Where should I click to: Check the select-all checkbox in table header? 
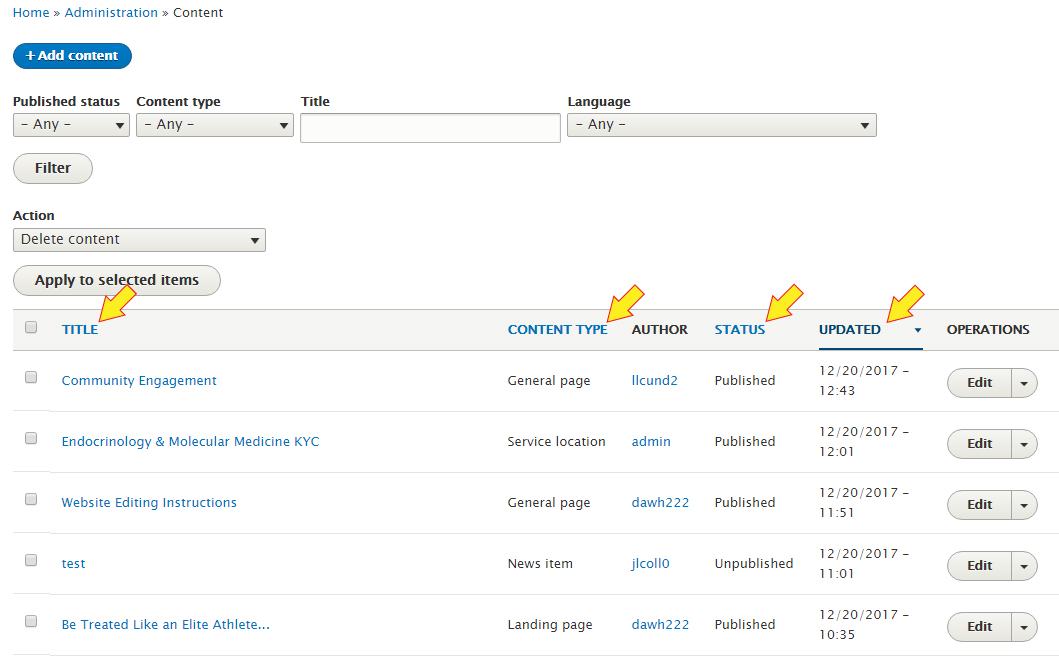click(x=31, y=327)
